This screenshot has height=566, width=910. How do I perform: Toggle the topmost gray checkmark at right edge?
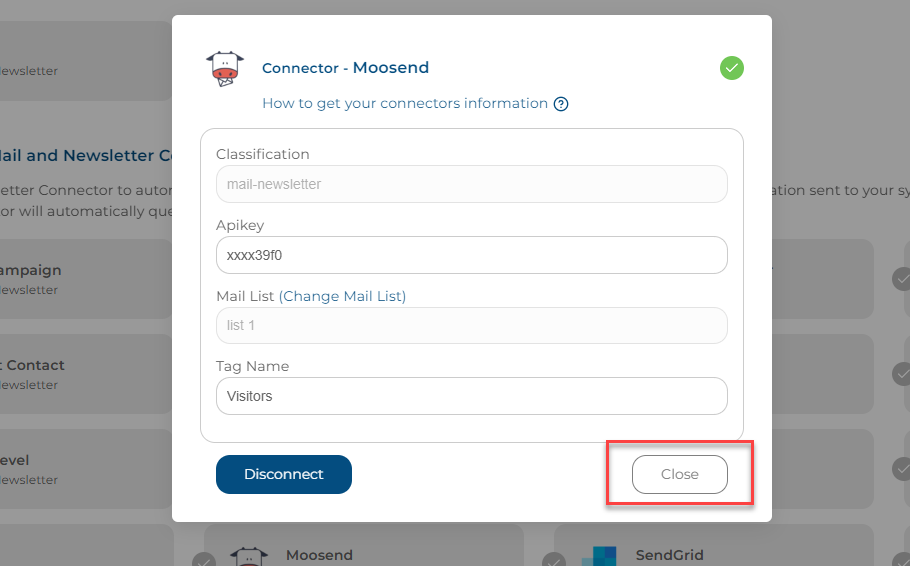[x=902, y=279]
